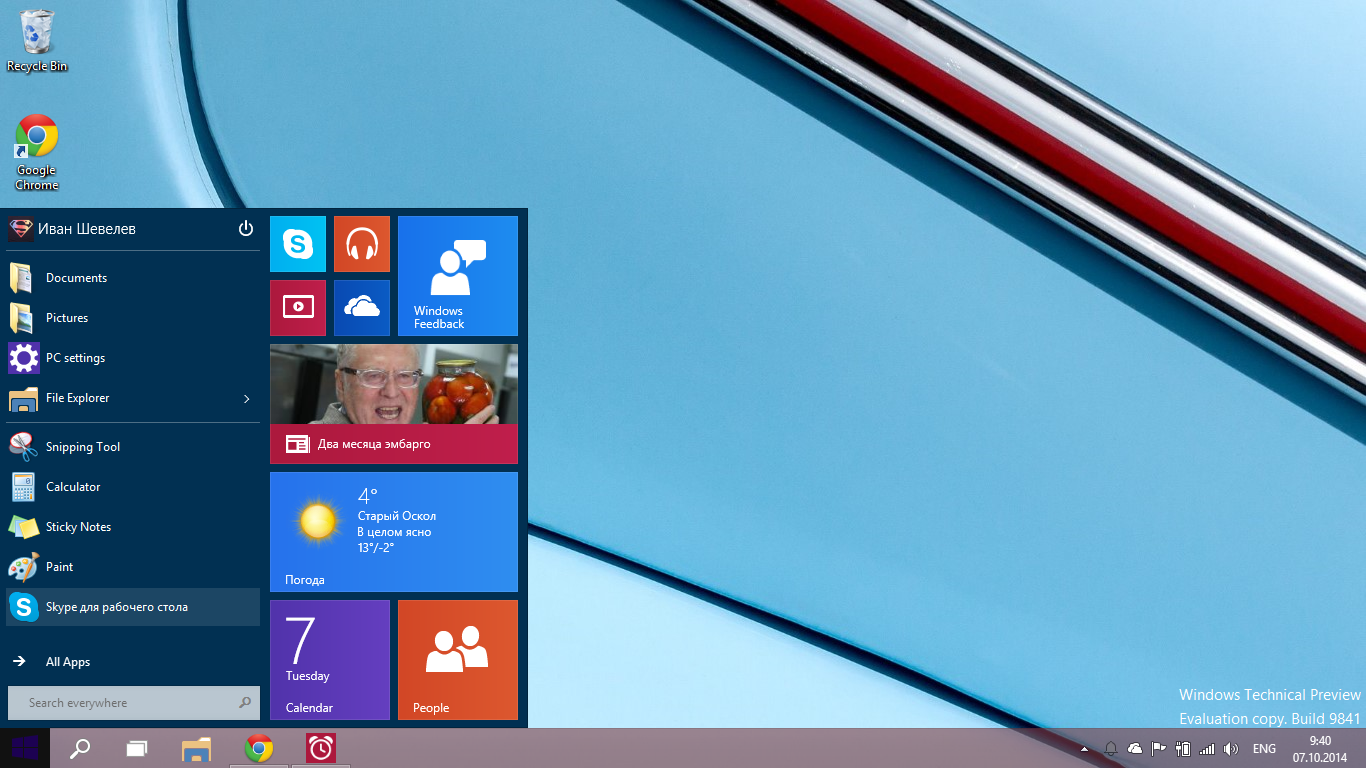Open Task View from the taskbar
Screen dimensions: 1366x768
pos(137,748)
